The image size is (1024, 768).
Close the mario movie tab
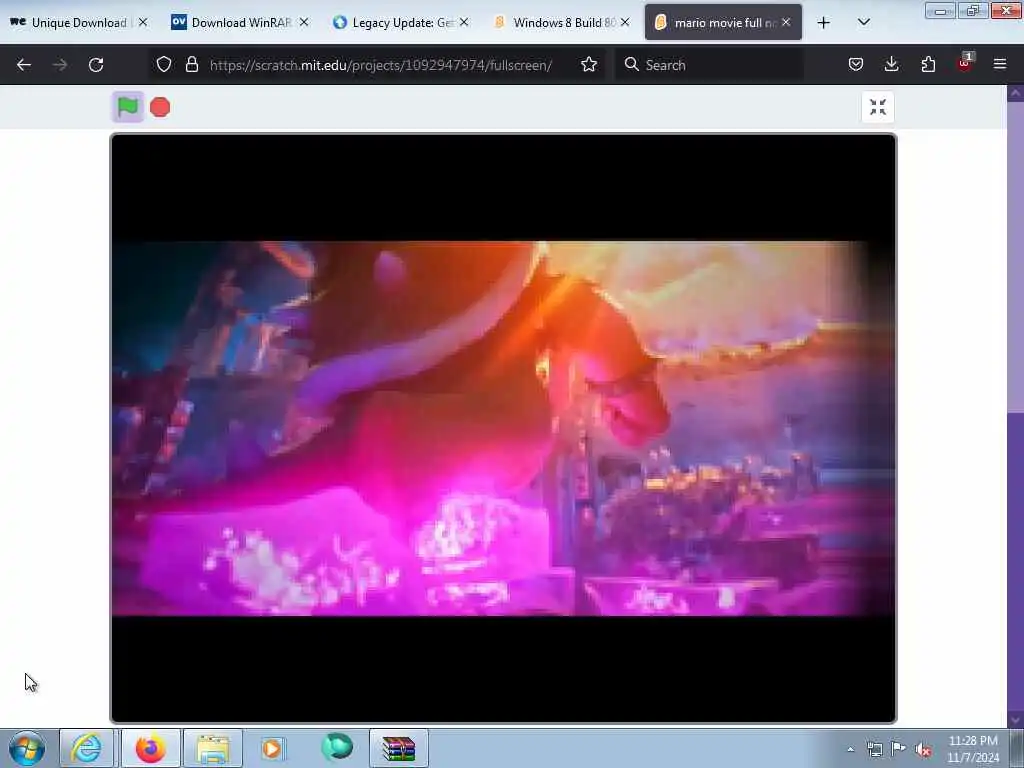coord(786,22)
